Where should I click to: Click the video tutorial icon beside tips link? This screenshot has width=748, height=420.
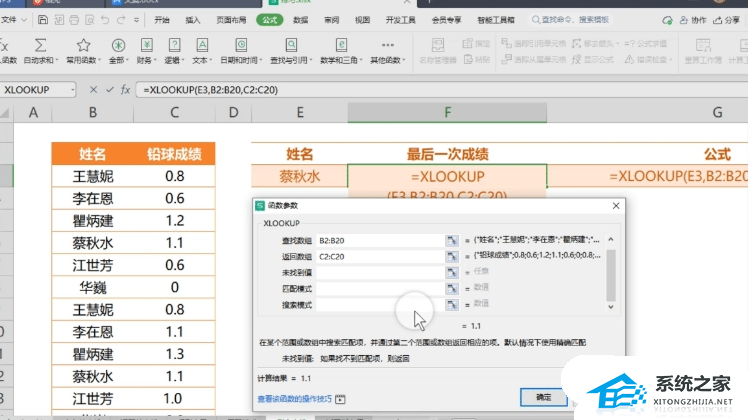click(340, 399)
